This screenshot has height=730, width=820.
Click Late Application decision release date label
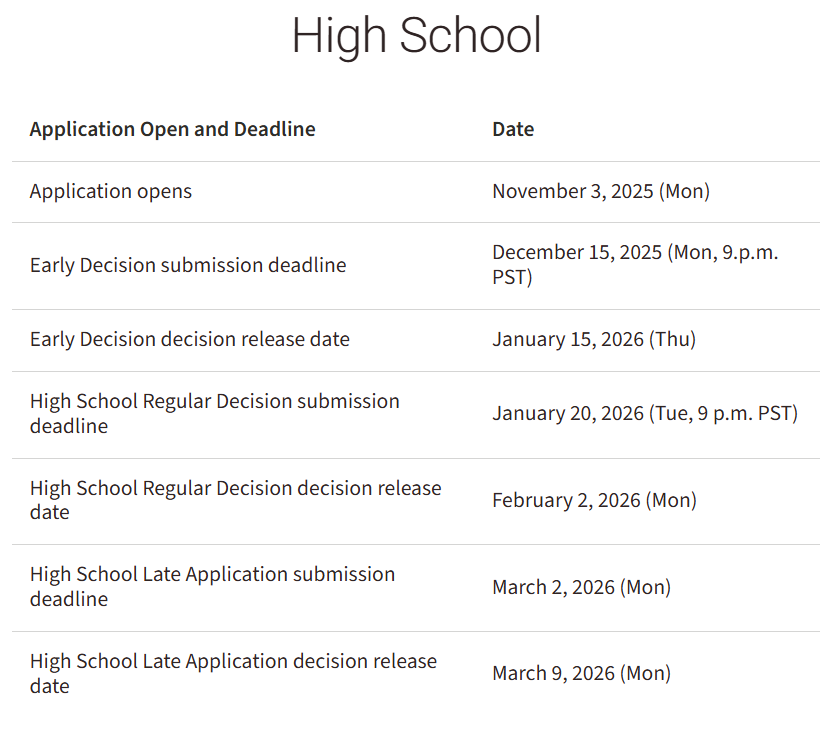(233, 661)
